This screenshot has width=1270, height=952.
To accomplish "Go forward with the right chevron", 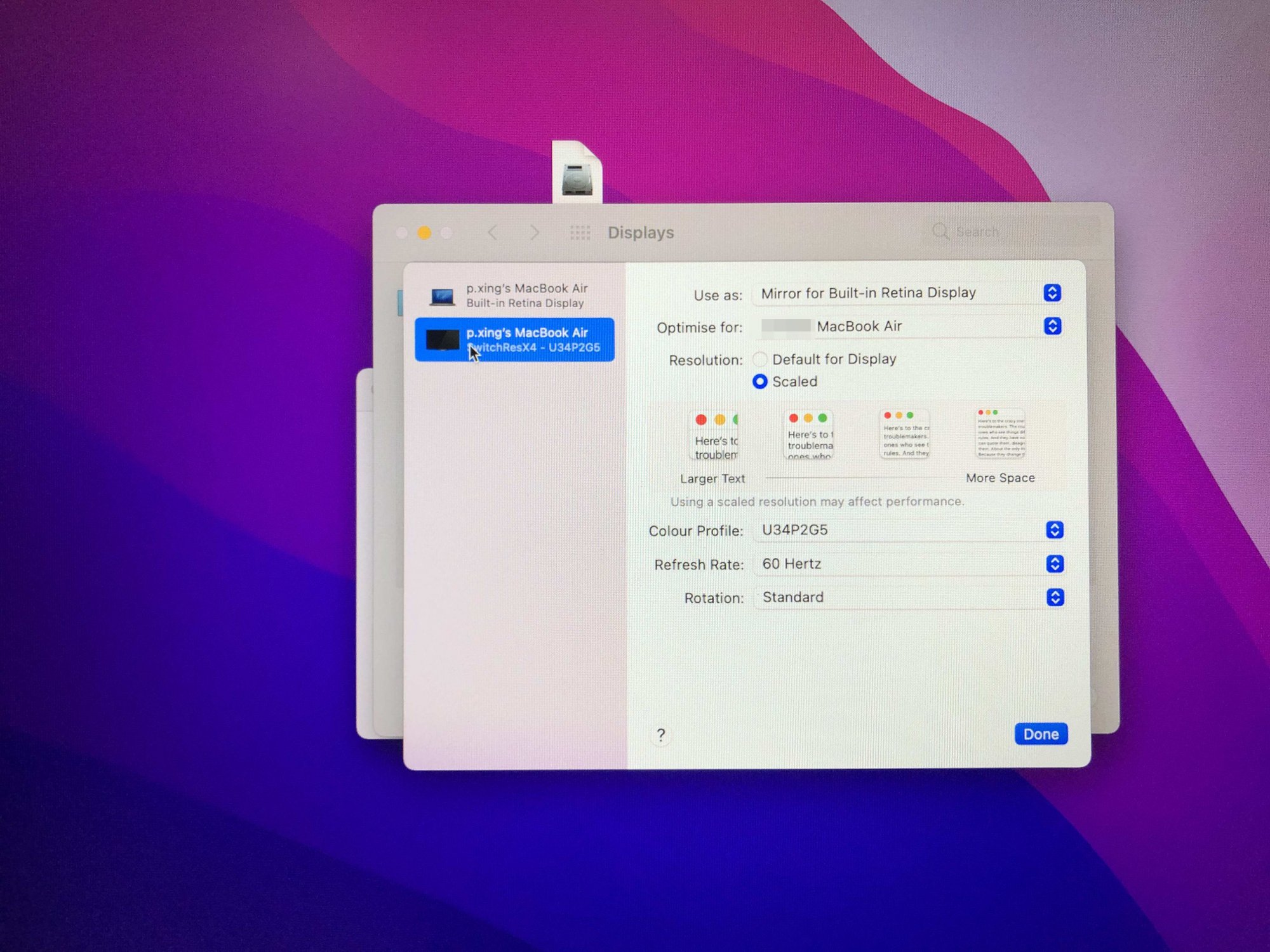I will coord(535,232).
